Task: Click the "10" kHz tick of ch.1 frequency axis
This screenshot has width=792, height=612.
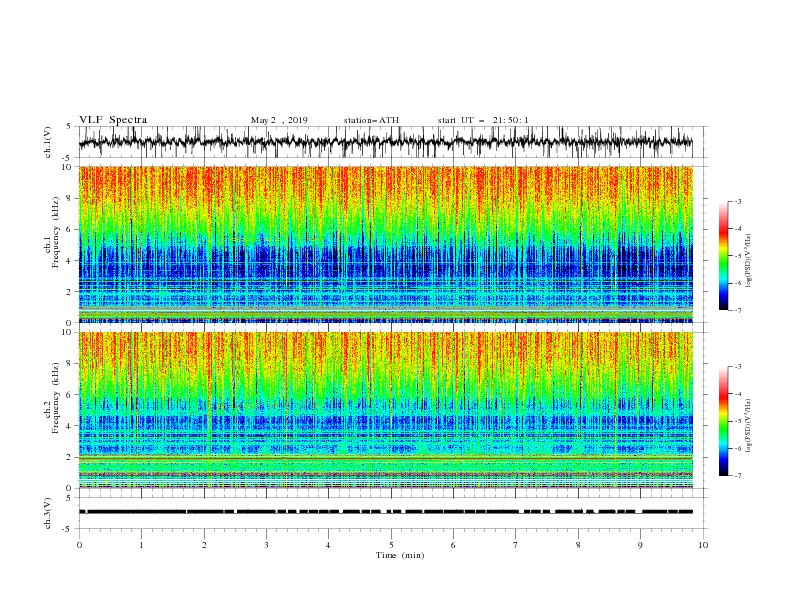Action: [68, 167]
